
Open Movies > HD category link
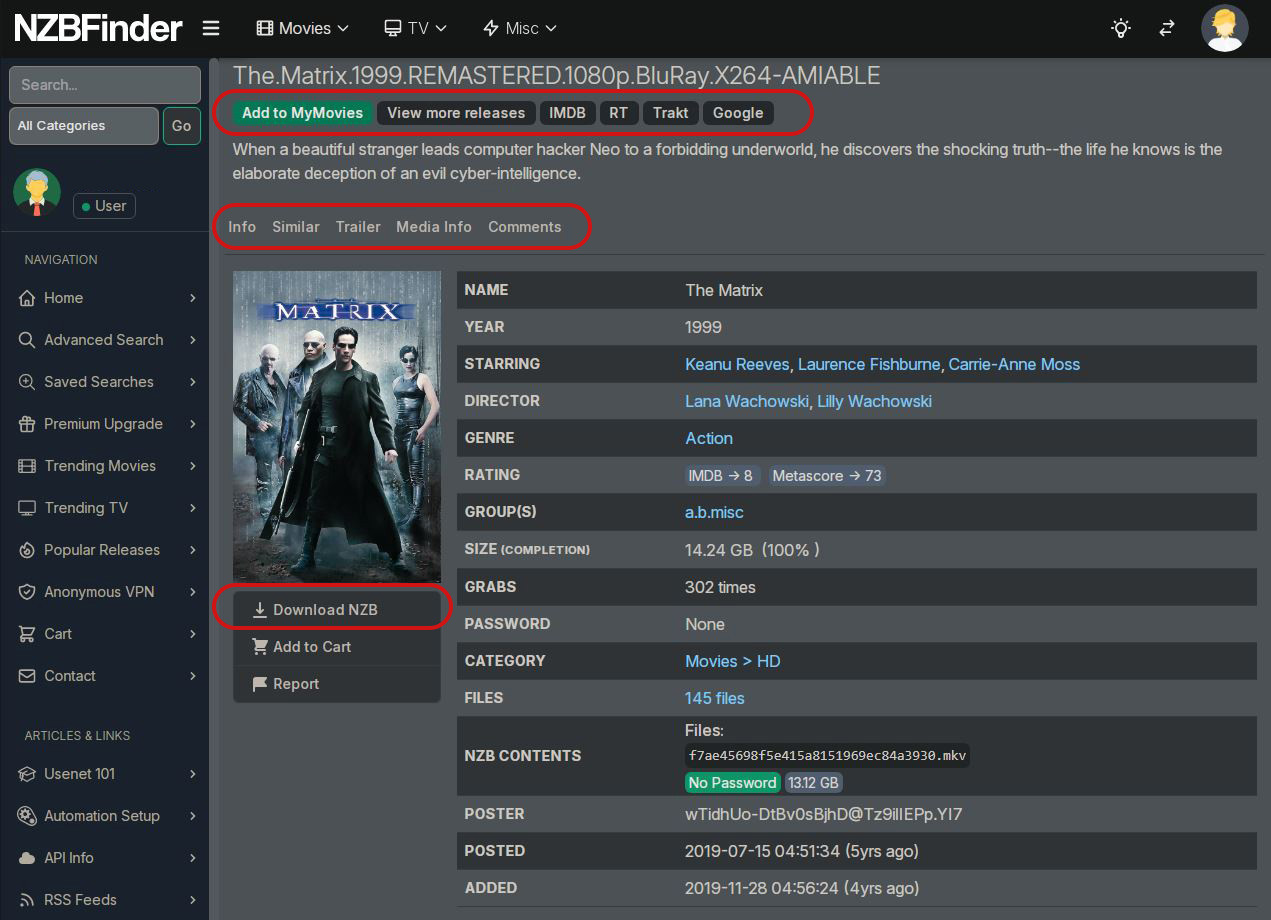[733, 661]
